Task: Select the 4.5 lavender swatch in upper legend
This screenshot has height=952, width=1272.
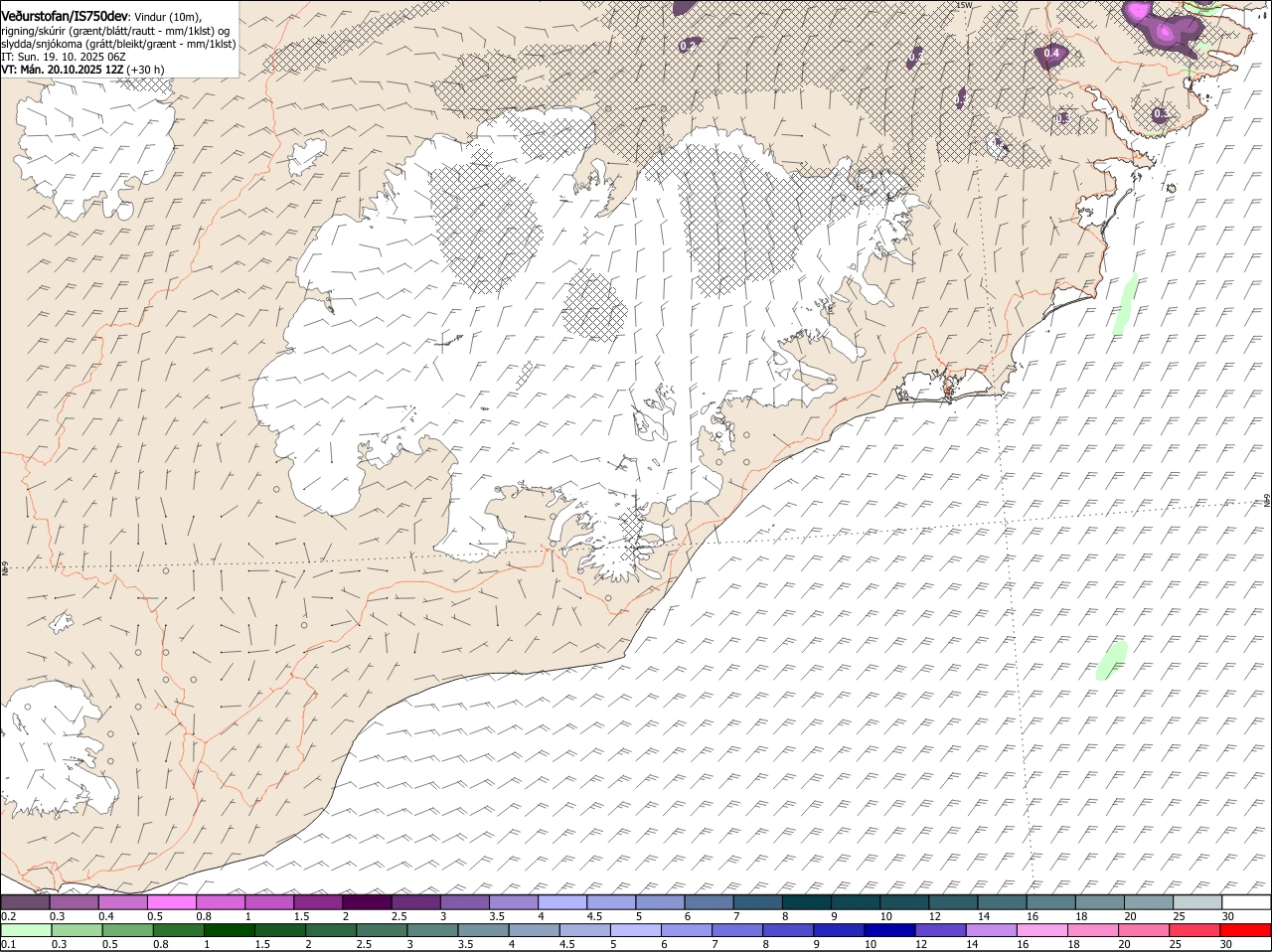Action: (611, 902)
